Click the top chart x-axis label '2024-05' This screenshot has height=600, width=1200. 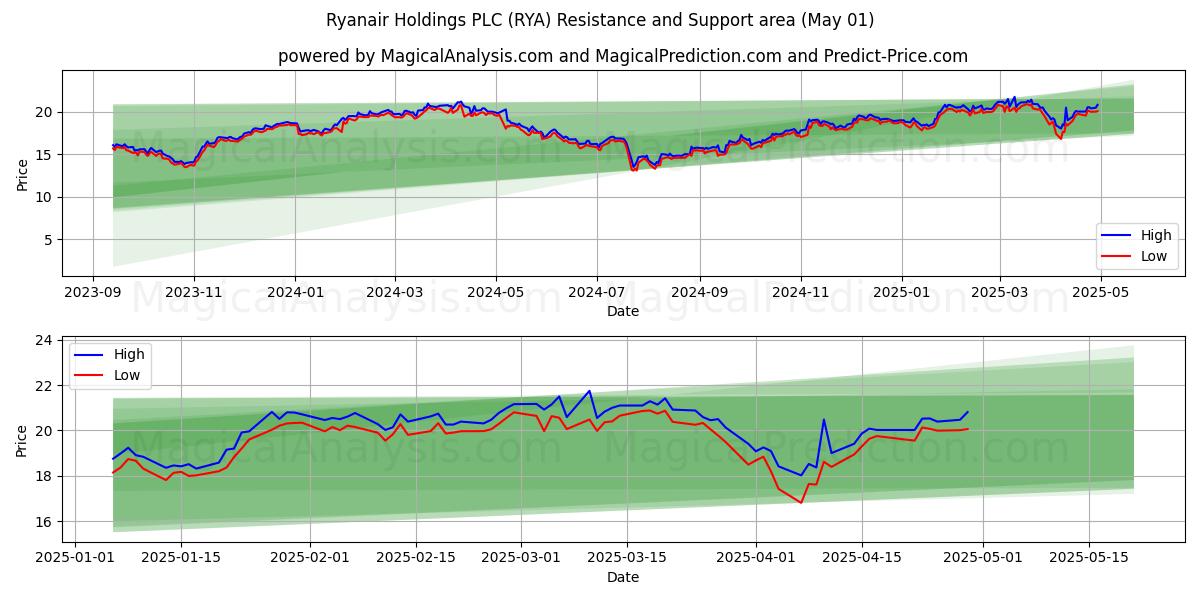click(495, 293)
